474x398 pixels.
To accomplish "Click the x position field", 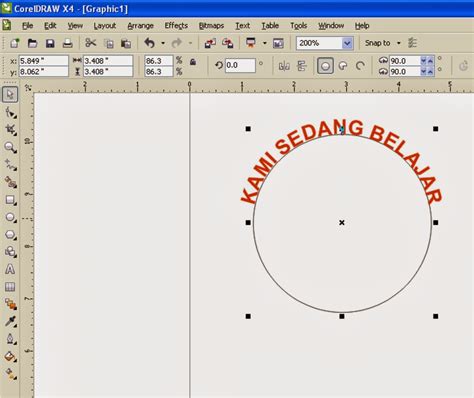I will pos(43,61).
